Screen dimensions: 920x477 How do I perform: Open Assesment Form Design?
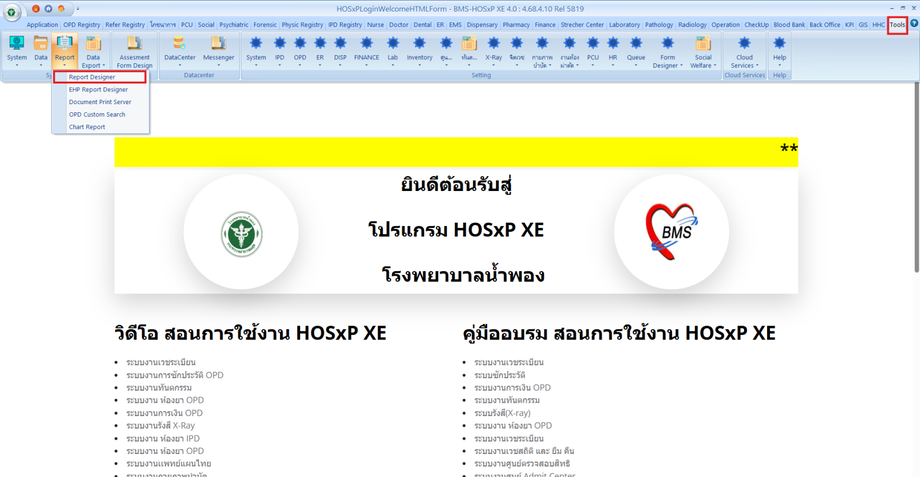pyautogui.click(x=134, y=52)
